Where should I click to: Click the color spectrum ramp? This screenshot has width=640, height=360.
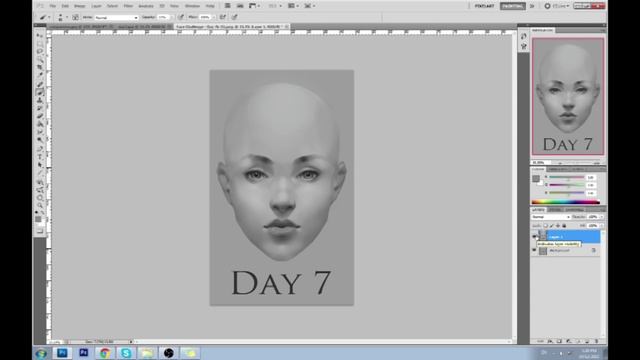point(566,202)
